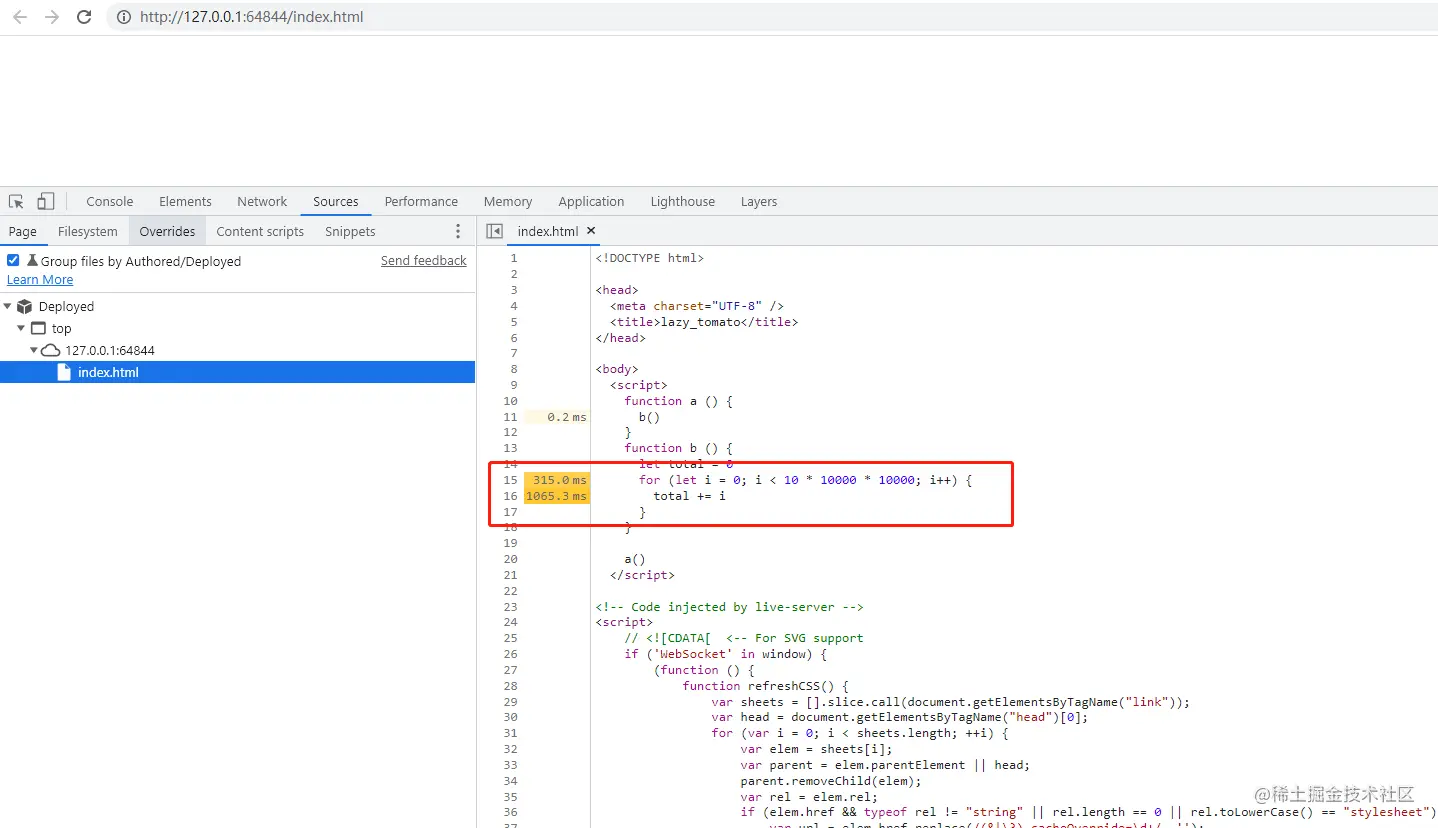Click the meta charset code line
This screenshot has width=1438, height=828.
coord(697,306)
